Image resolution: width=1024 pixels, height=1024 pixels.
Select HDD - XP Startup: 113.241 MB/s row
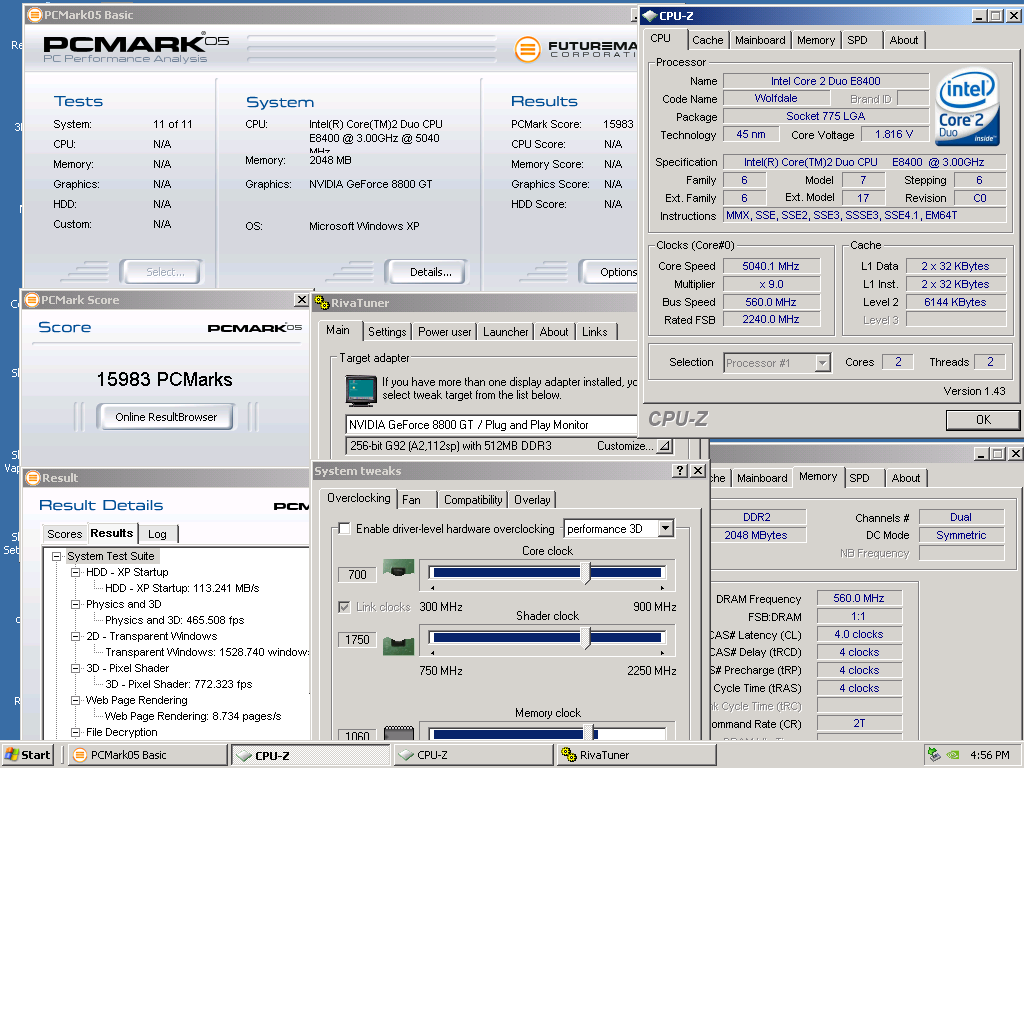point(182,588)
